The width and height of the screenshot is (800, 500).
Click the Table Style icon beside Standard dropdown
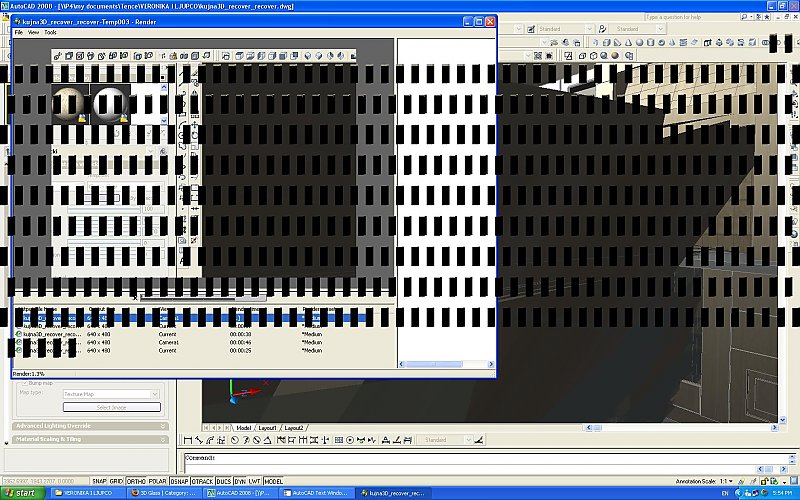point(531,29)
